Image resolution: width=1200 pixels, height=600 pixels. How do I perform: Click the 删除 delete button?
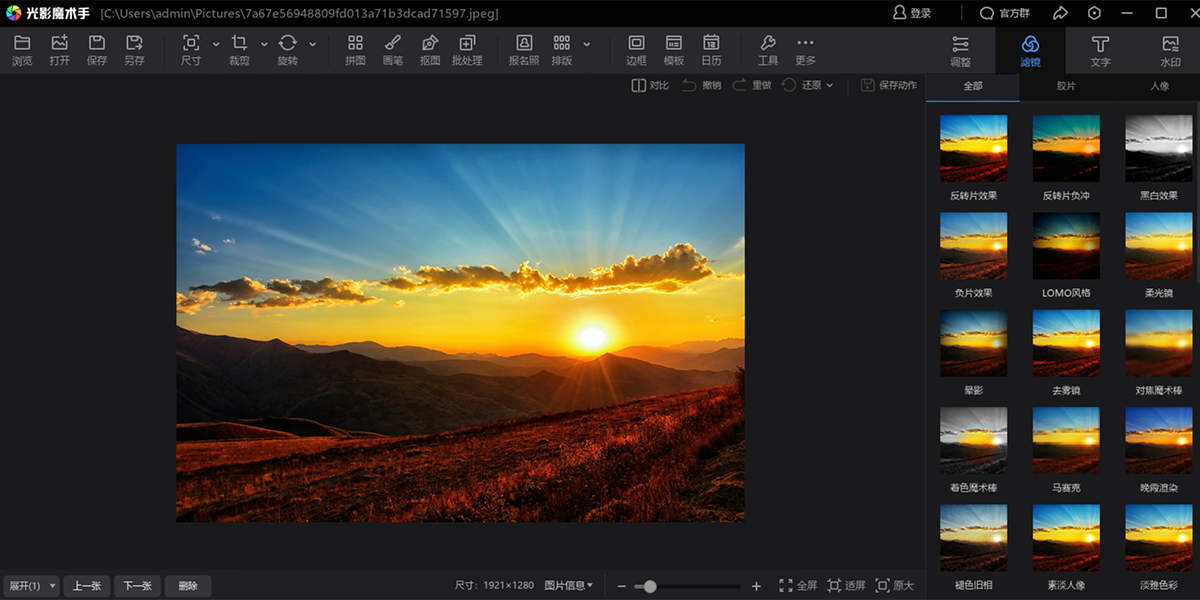(188, 586)
